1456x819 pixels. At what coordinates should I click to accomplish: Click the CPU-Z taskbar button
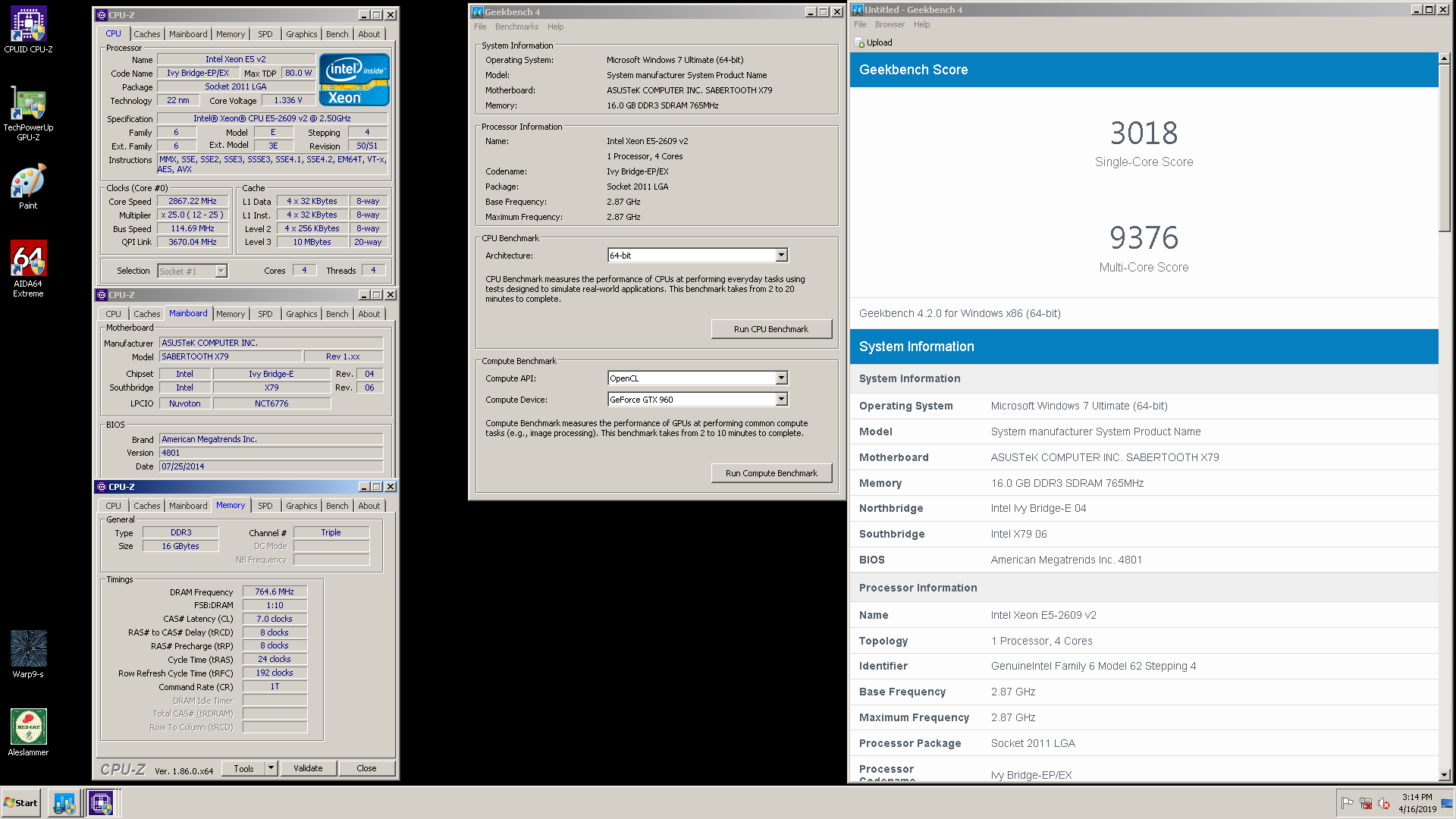tap(101, 802)
